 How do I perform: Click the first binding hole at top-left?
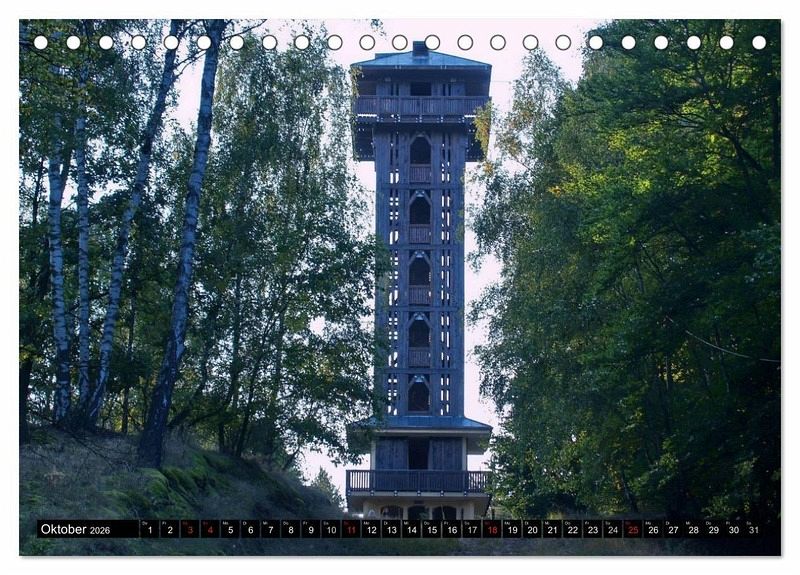click(41, 42)
